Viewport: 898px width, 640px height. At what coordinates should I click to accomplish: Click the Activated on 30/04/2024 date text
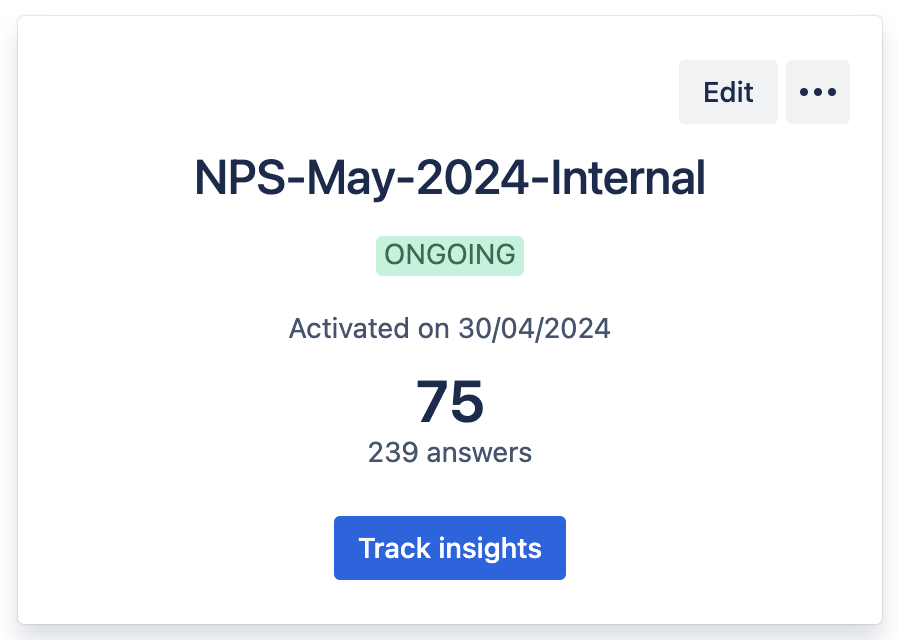coord(450,328)
